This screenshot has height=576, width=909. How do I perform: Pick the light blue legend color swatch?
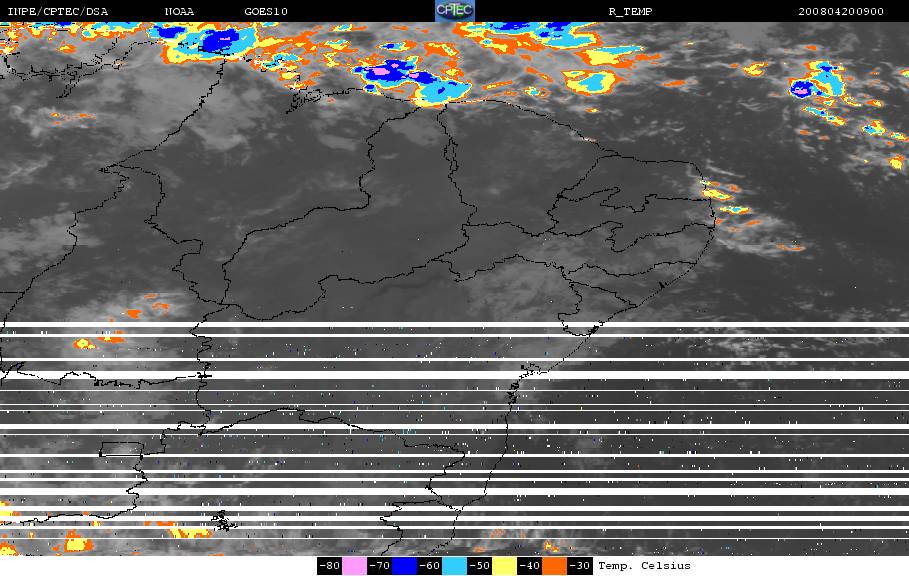(x=454, y=566)
